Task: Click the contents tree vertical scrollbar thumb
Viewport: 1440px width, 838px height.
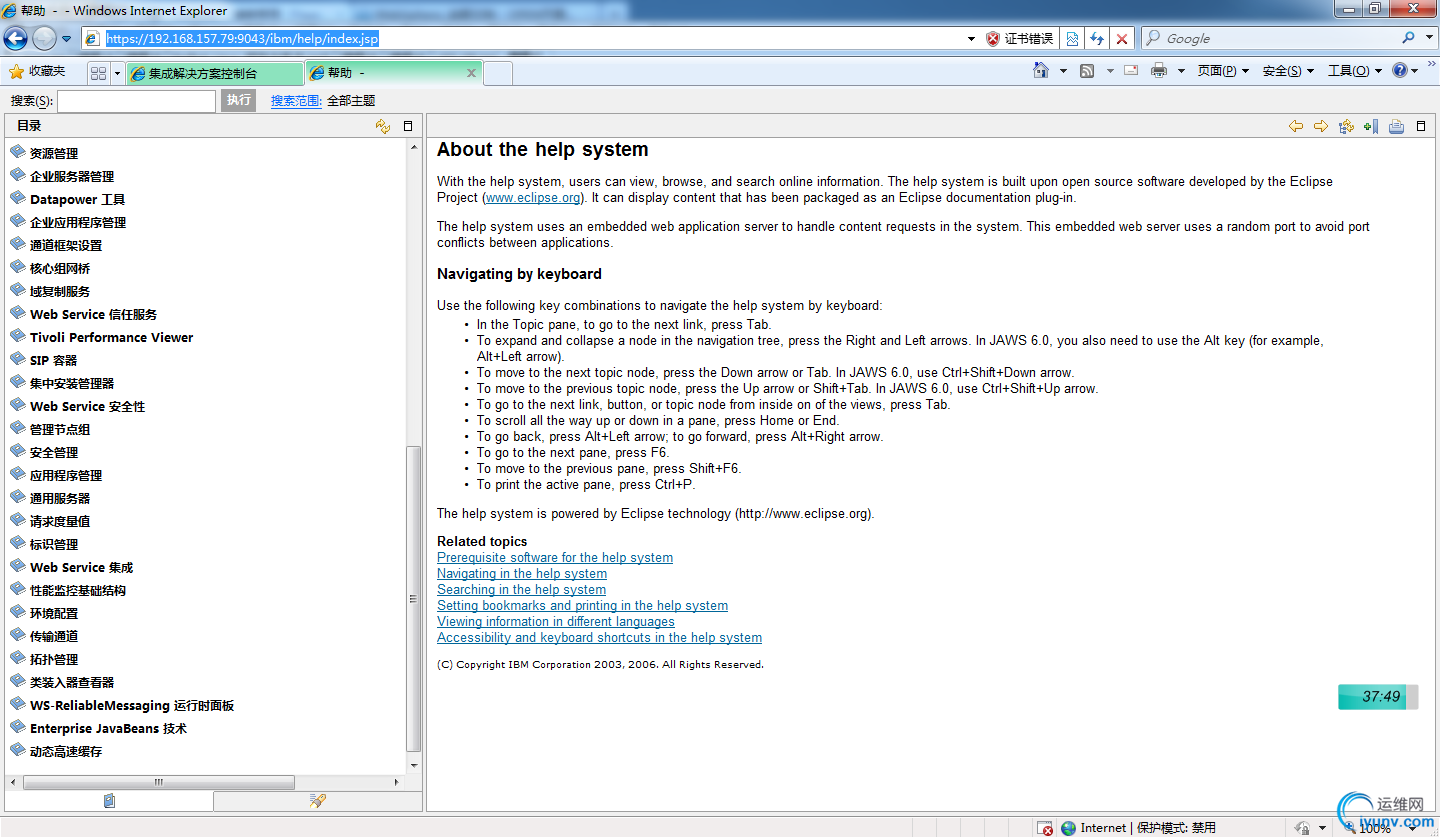Action: [x=414, y=598]
